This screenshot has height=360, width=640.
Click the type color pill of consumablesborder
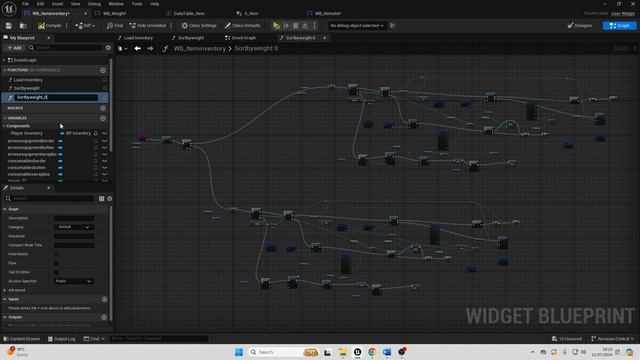60,161
